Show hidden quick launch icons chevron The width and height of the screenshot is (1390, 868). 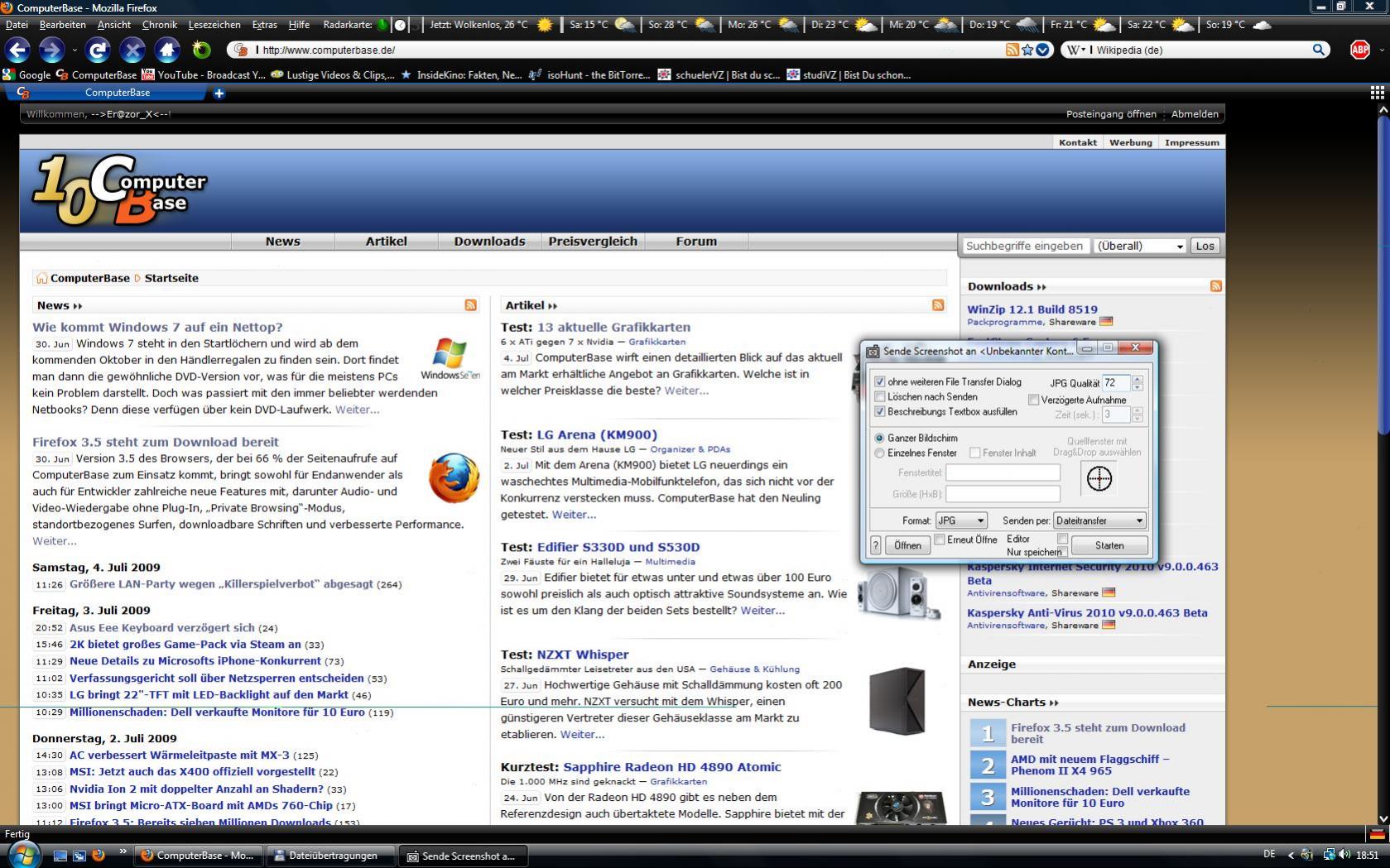(x=123, y=851)
